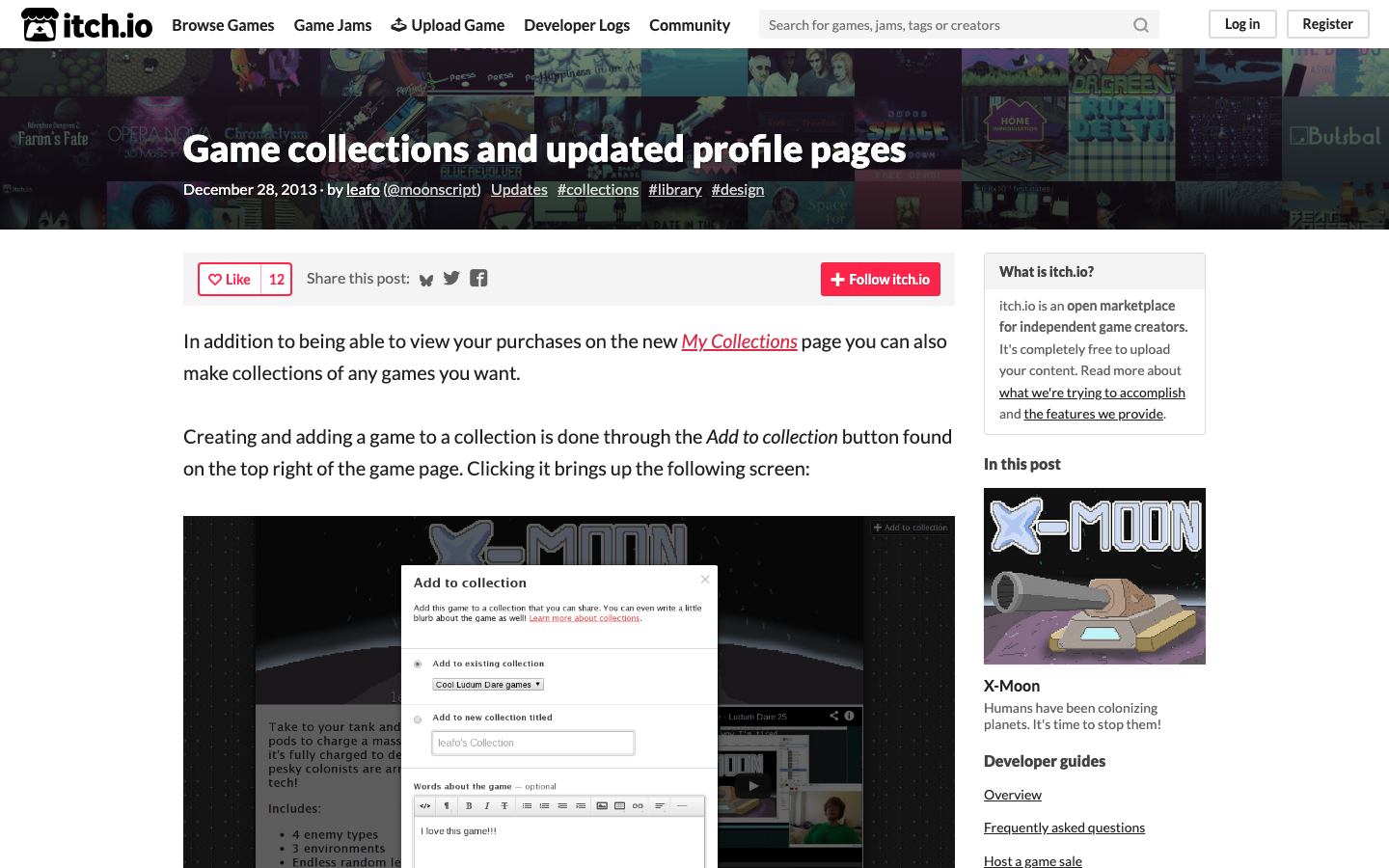Viewport: 1389px width, 868px height.
Task: Click the 'What is itch.io?' heading
Action: (1047, 272)
